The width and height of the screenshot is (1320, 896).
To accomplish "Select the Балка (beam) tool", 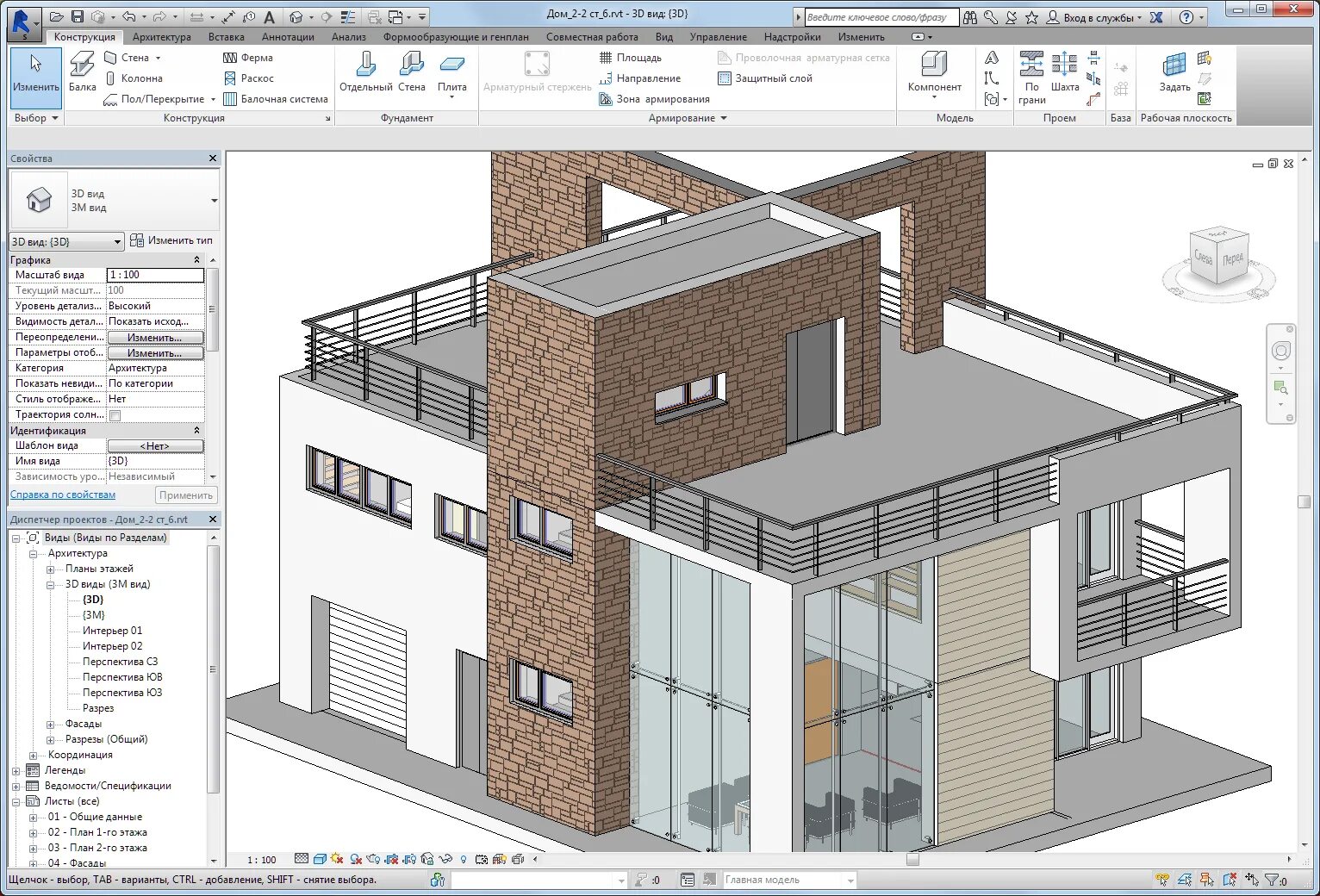I will click(x=83, y=72).
